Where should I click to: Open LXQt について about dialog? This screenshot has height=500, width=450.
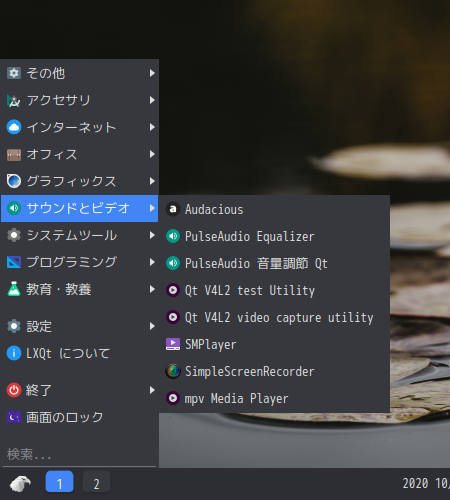pos(79,353)
